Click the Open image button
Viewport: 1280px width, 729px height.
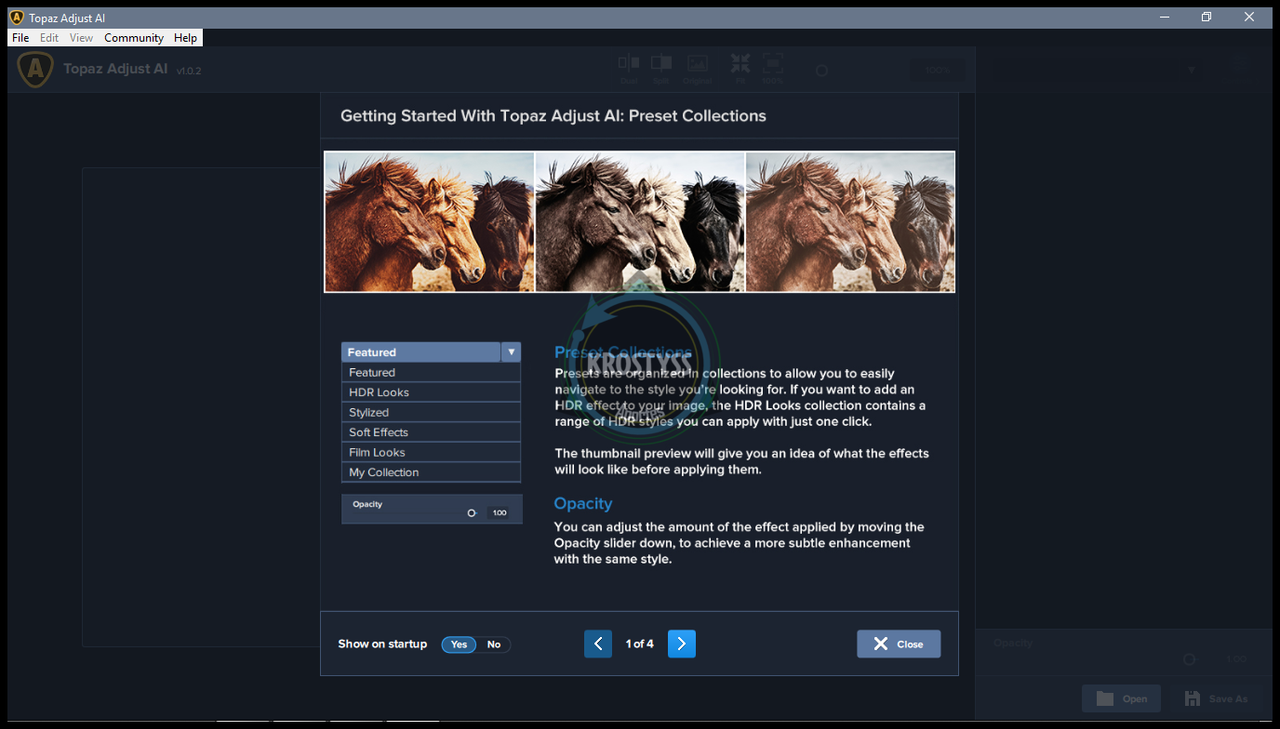click(1121, 698)
